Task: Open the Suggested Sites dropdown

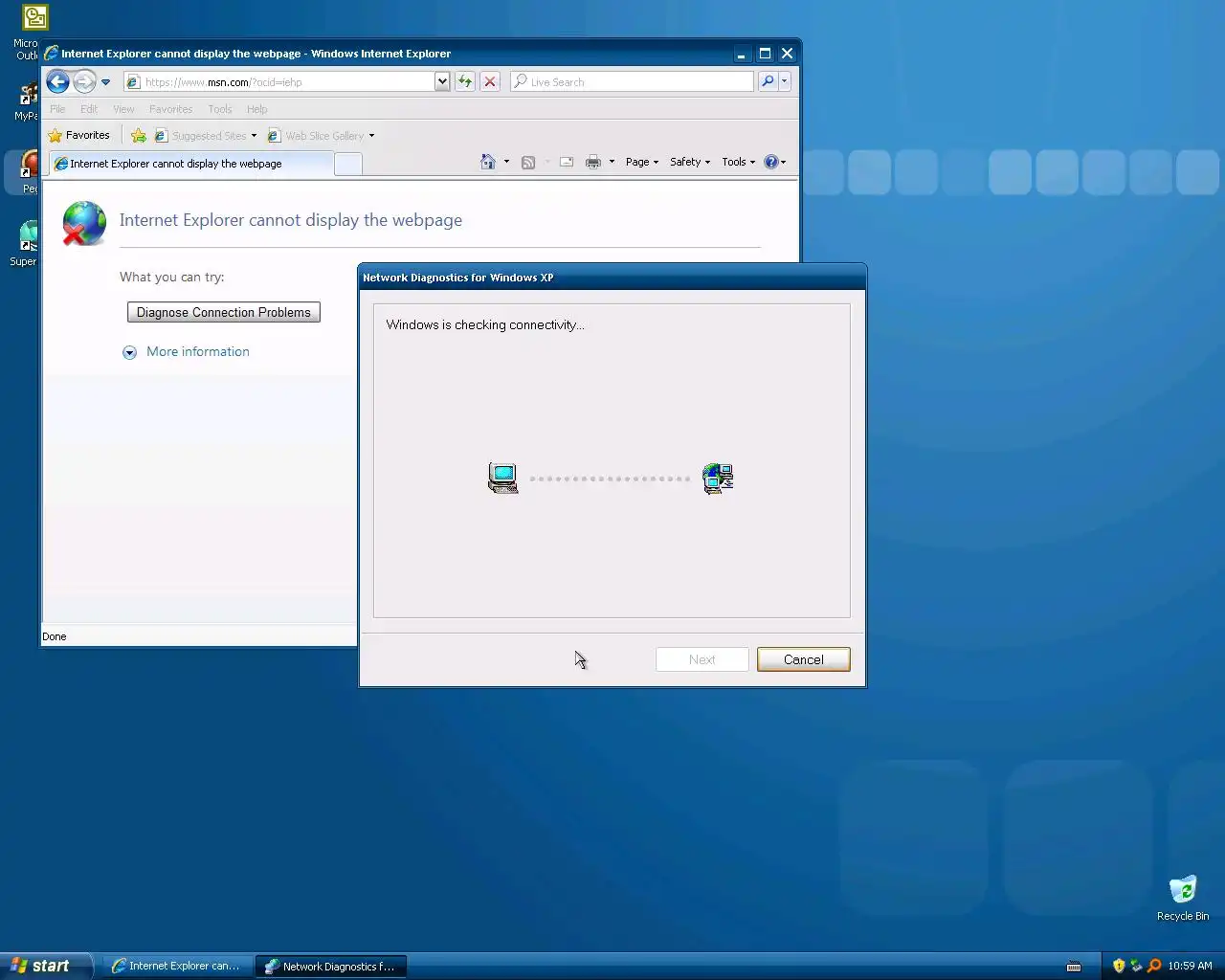Action: pyautogui.click(x=206, y=136)
